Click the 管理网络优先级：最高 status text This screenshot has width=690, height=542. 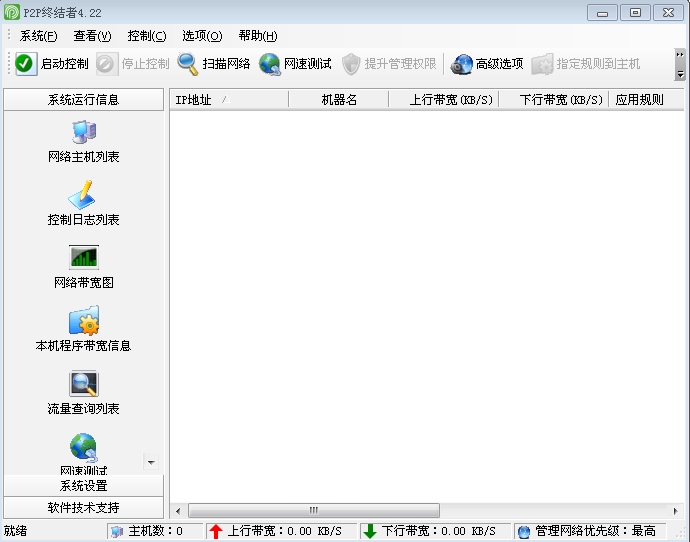tap(595, 531)
